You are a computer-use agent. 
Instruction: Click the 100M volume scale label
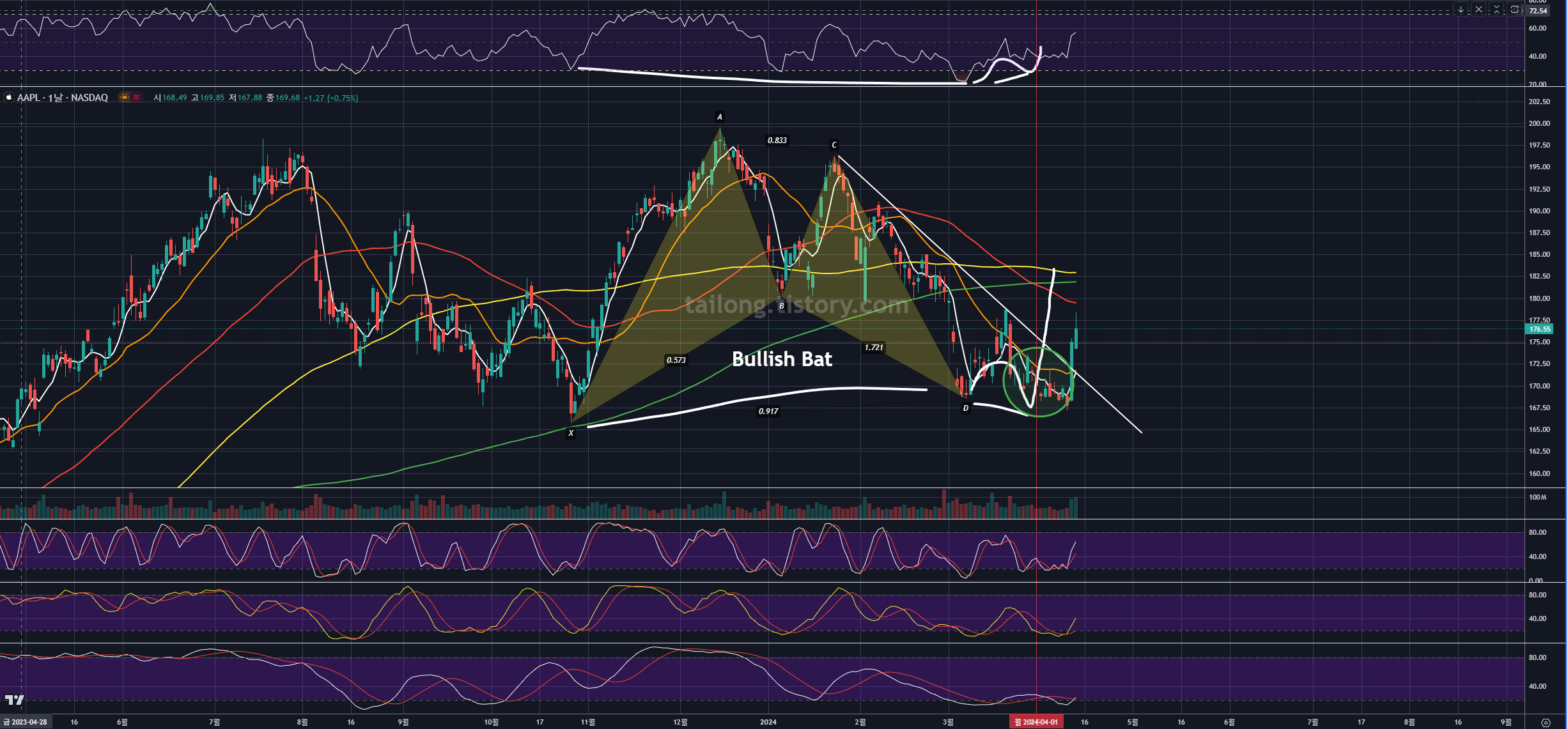coord(1537,497)
